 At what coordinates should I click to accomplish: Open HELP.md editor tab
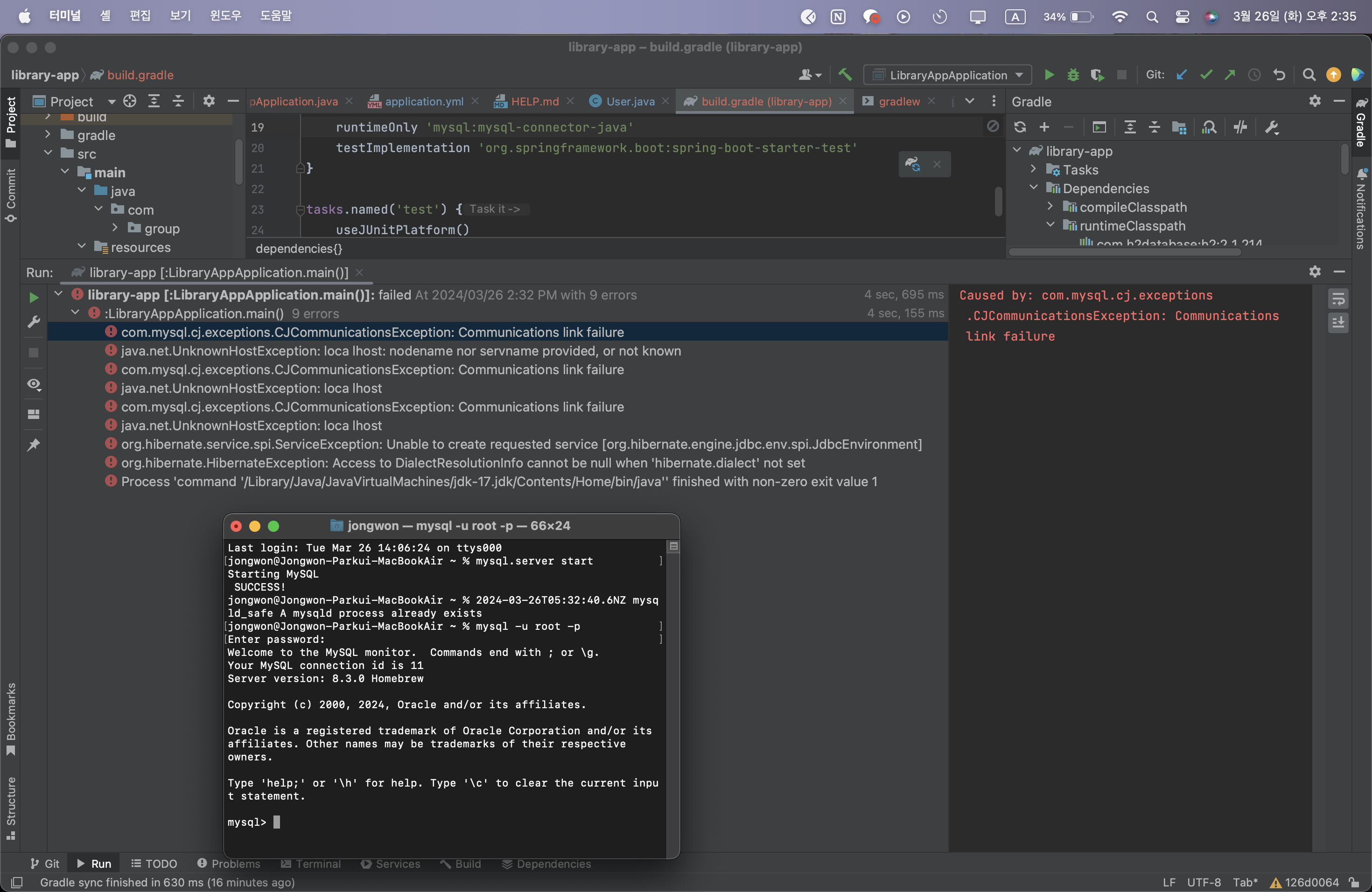(x=534, y=101)
